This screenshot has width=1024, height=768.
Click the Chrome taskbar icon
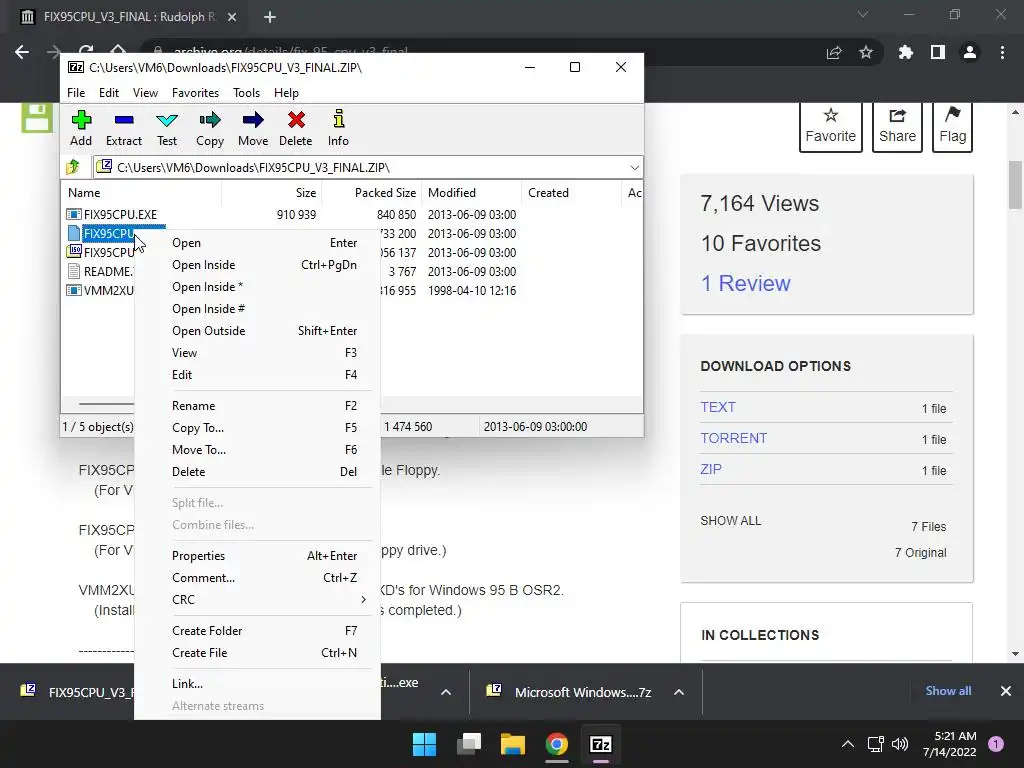(557, 744)
